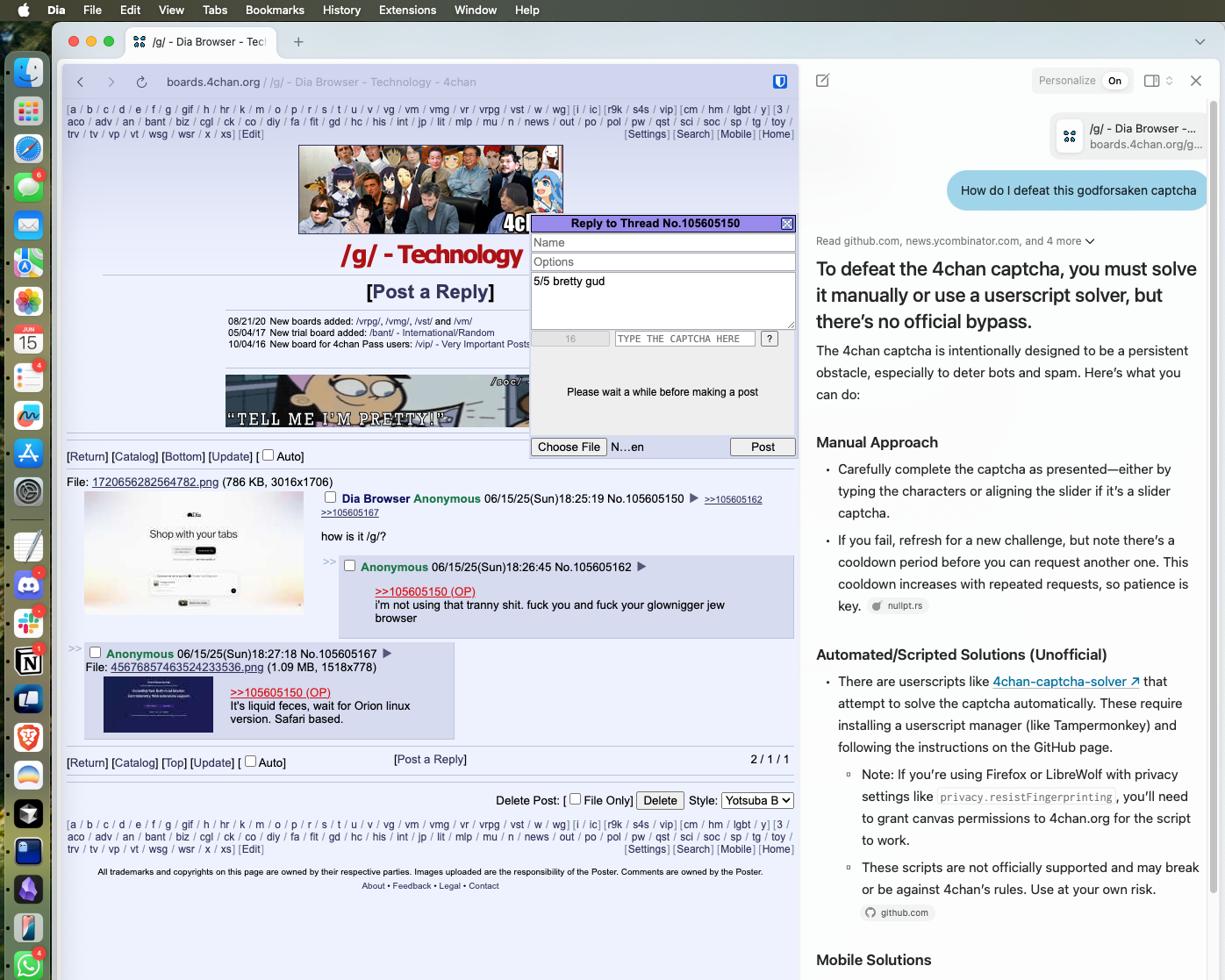Open the tab list chevron

pyautogui.click(x=1200, y=42)
